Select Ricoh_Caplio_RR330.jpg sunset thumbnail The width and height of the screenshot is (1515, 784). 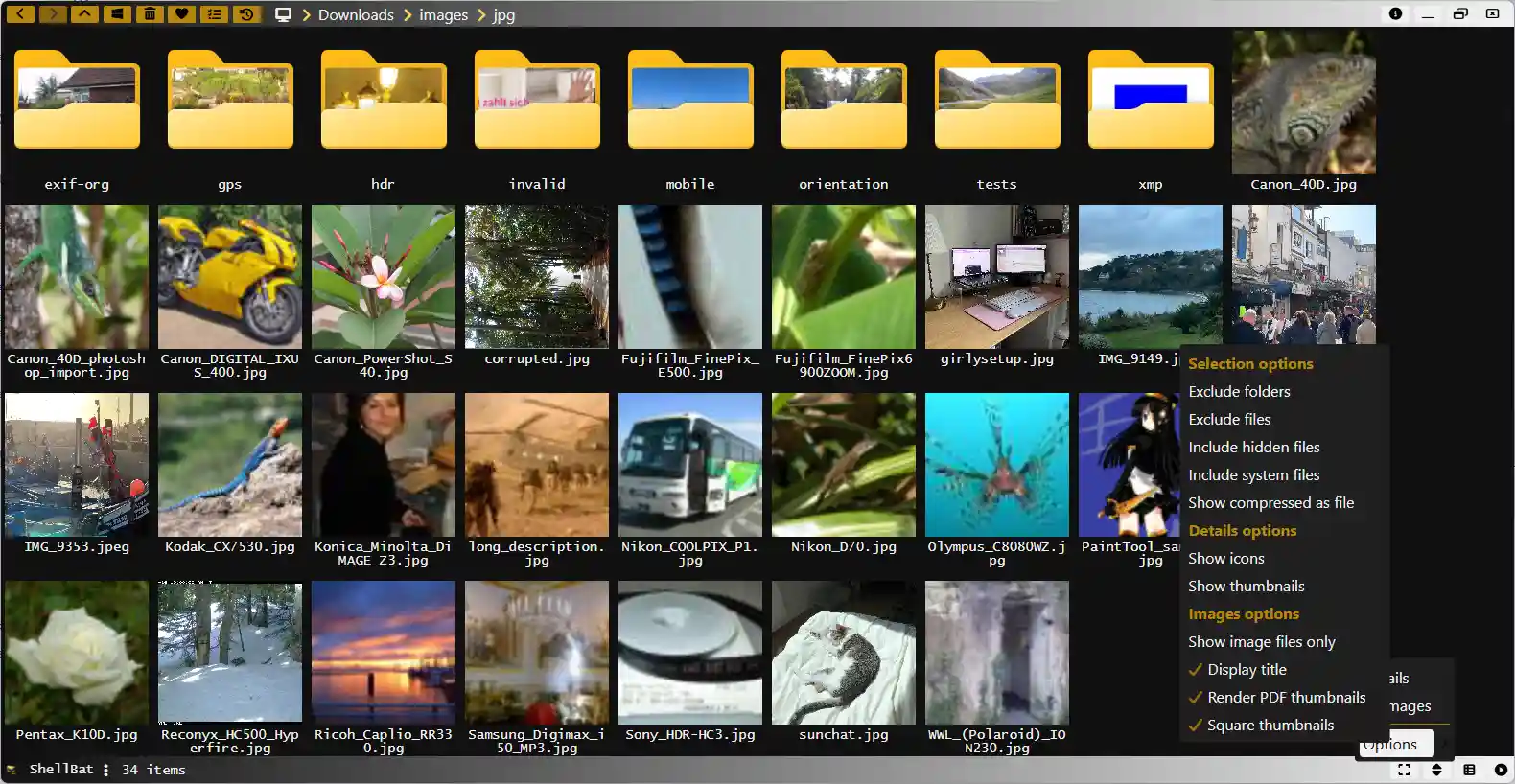pos(384,653)
